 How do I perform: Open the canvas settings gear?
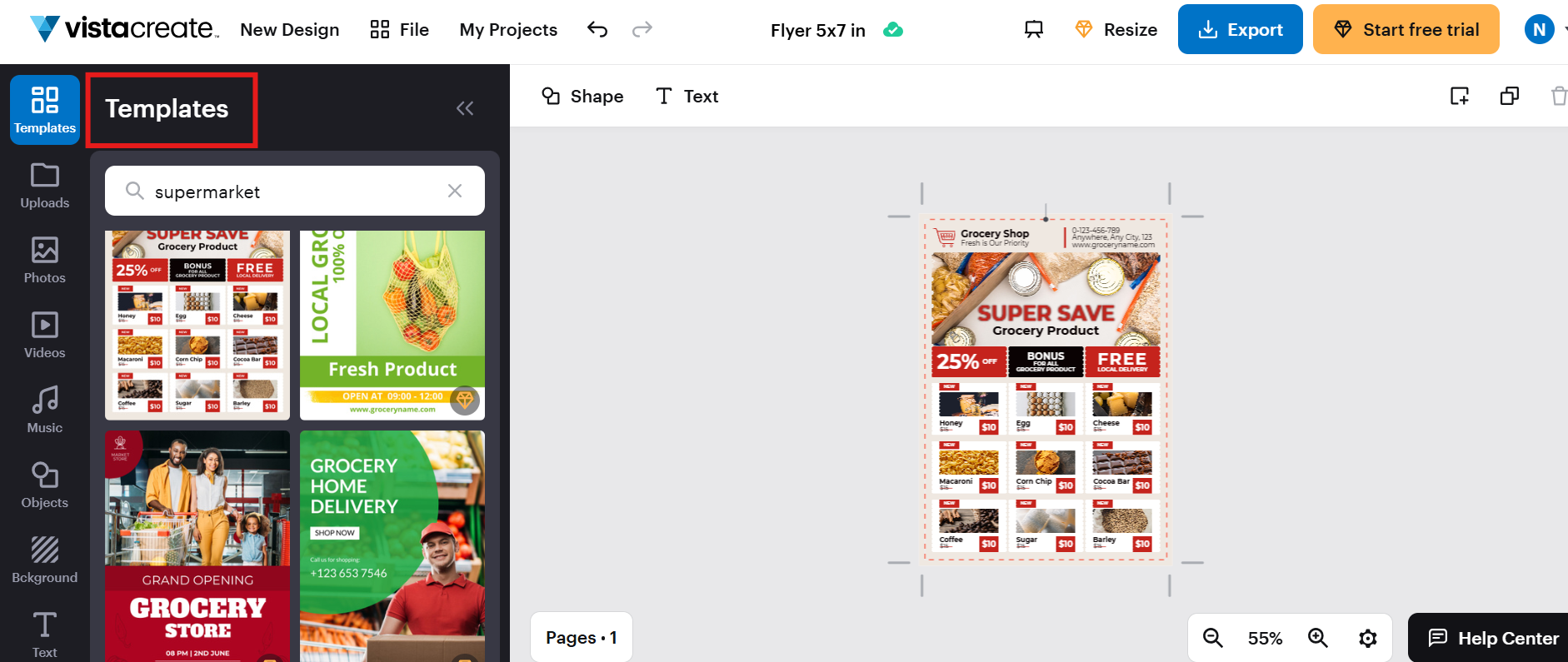click(1367, 638)
